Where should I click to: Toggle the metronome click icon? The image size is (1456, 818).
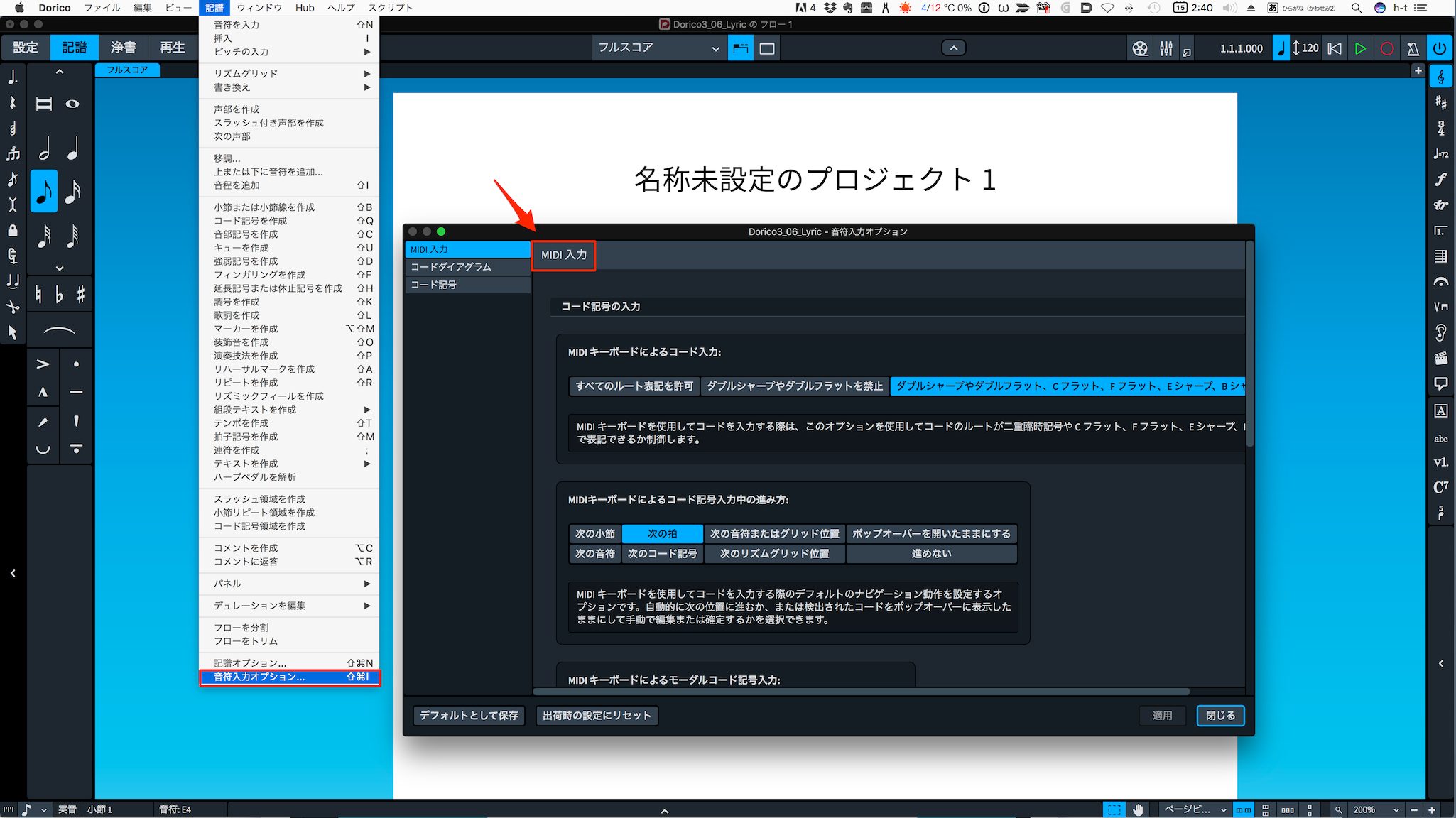pos(1413,48)
